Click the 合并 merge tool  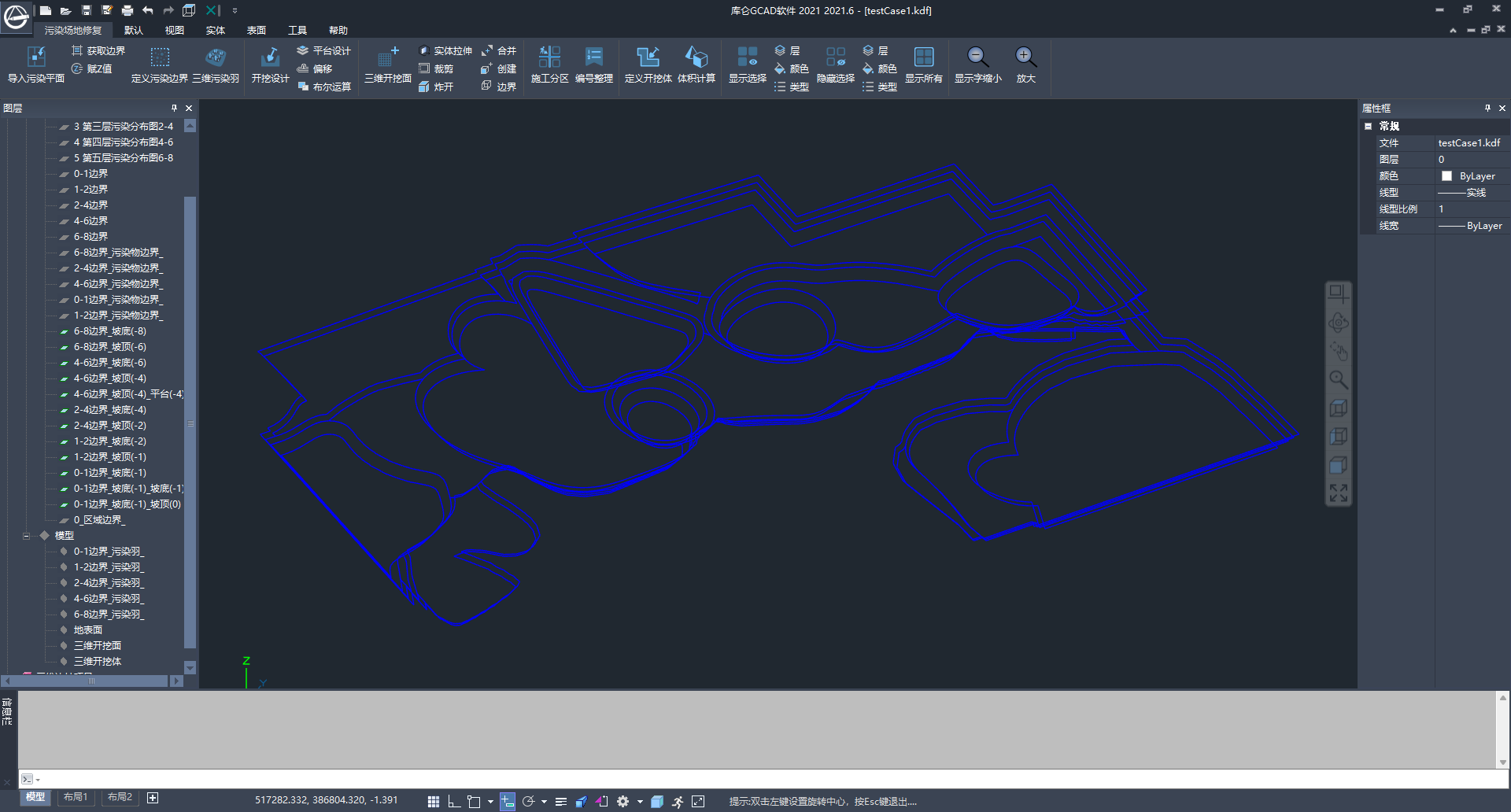click(x=499, y=50)
